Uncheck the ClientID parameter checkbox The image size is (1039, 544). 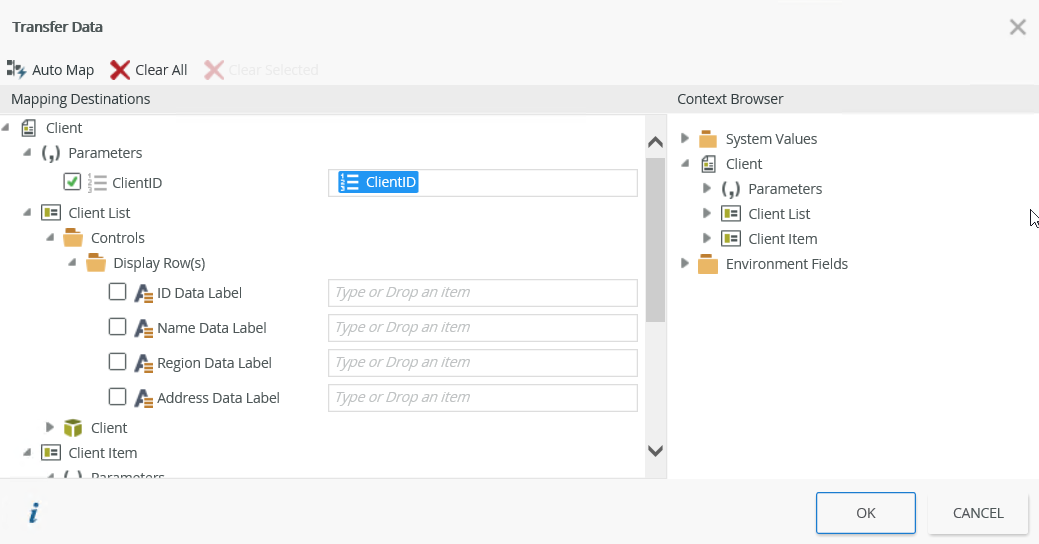[72, 182]
